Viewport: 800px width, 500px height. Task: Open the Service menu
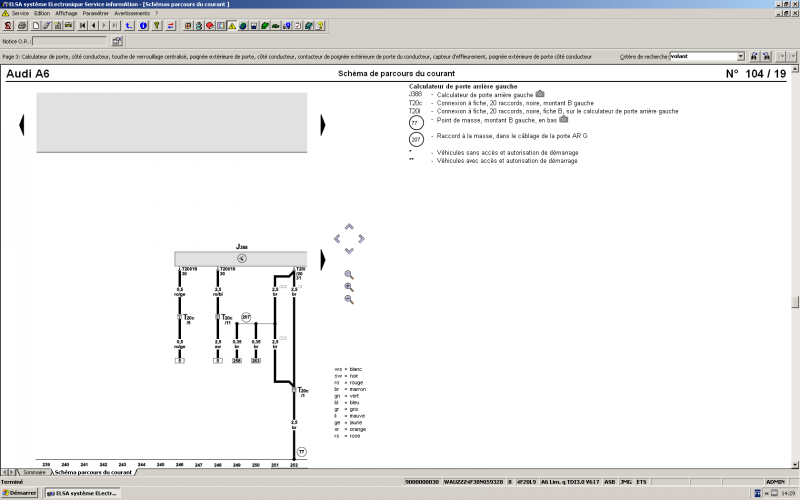click(20, 13)
